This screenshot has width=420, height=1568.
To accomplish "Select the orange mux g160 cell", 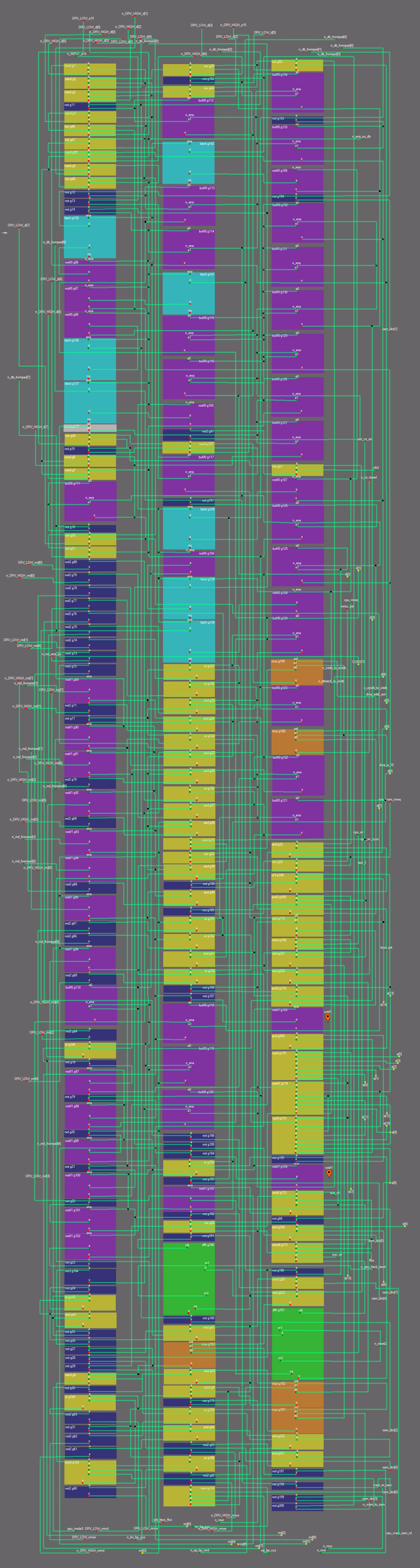I will [x=298, y=741].
